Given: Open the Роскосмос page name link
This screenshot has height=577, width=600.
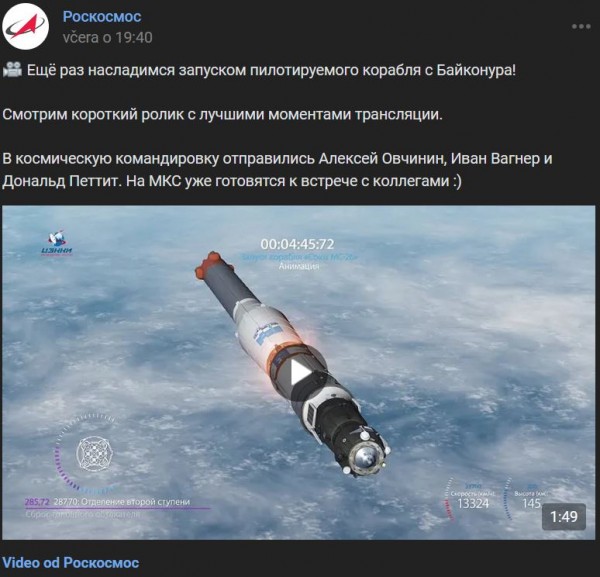Looking at the screenshot, I should [102, 16].
